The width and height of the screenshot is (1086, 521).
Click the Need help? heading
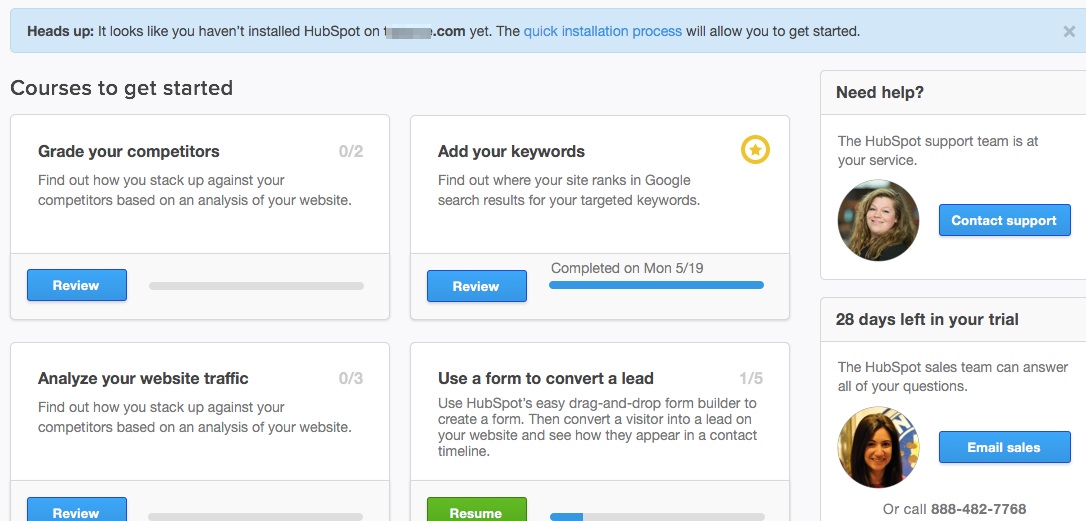pyautogui.click(x=880, y=92)
